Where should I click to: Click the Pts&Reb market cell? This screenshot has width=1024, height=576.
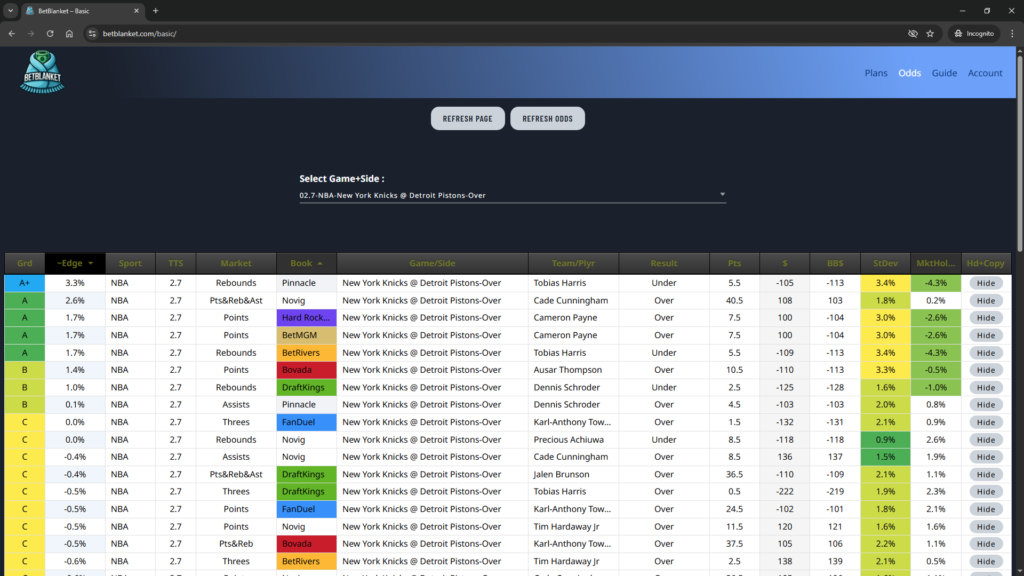tap(236, 543)
